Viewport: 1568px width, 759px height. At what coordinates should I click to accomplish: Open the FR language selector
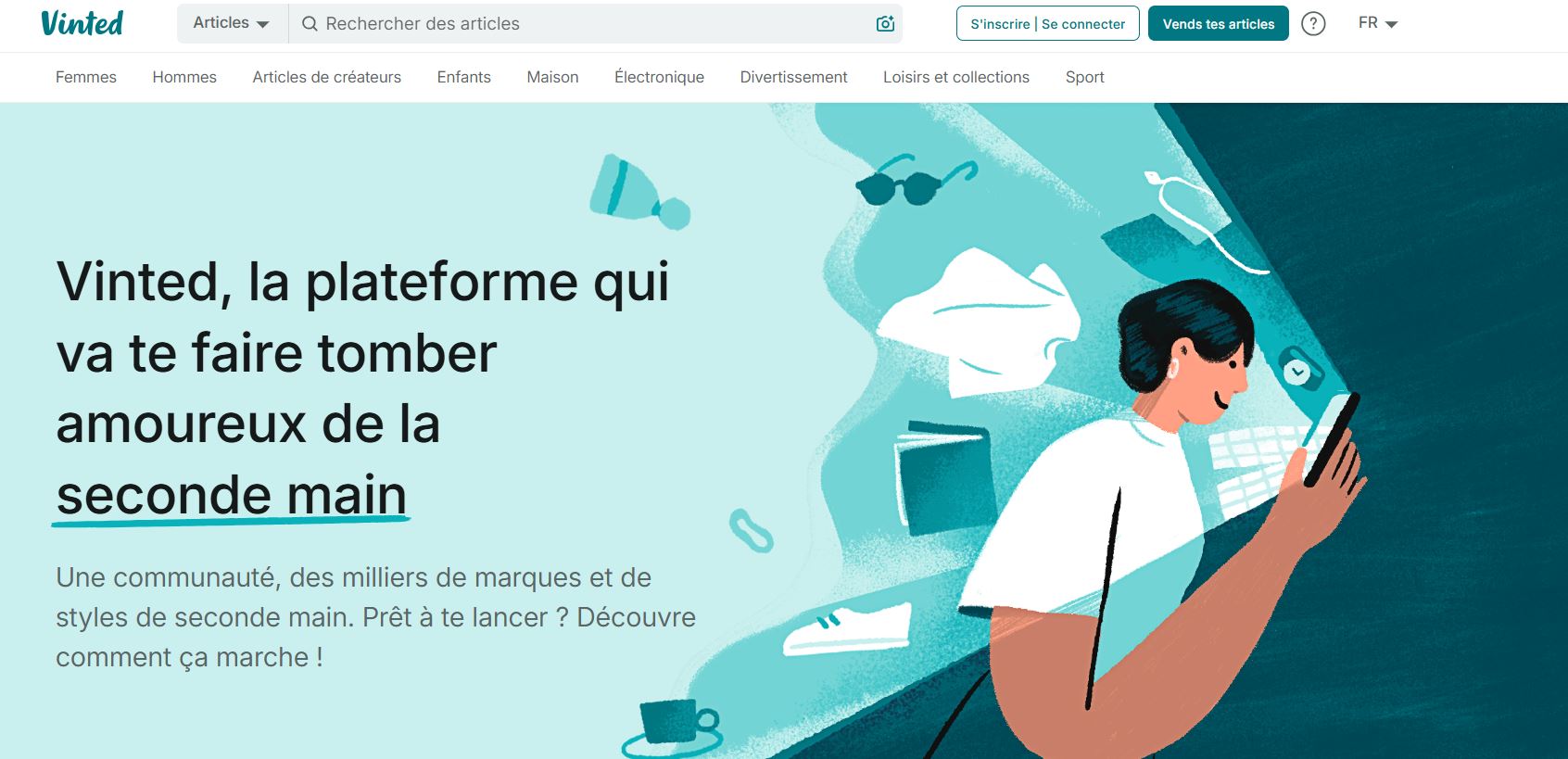pyautogui.click(x=1378, y=23)
